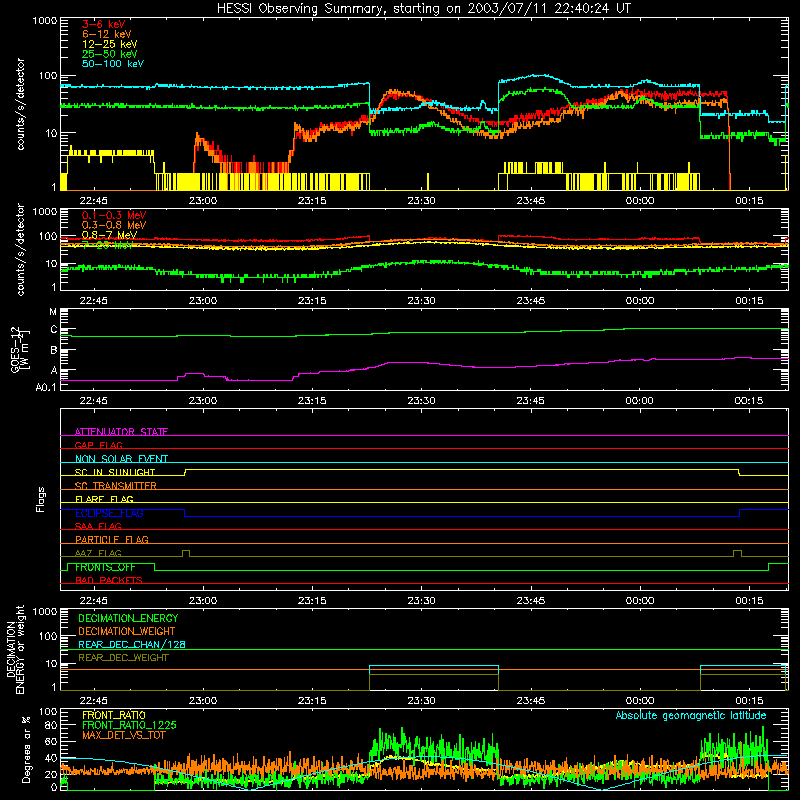Click the PARTICLE_FLAG label
The width and height of the screenshot is (800, 800).
tap(112, 539)
